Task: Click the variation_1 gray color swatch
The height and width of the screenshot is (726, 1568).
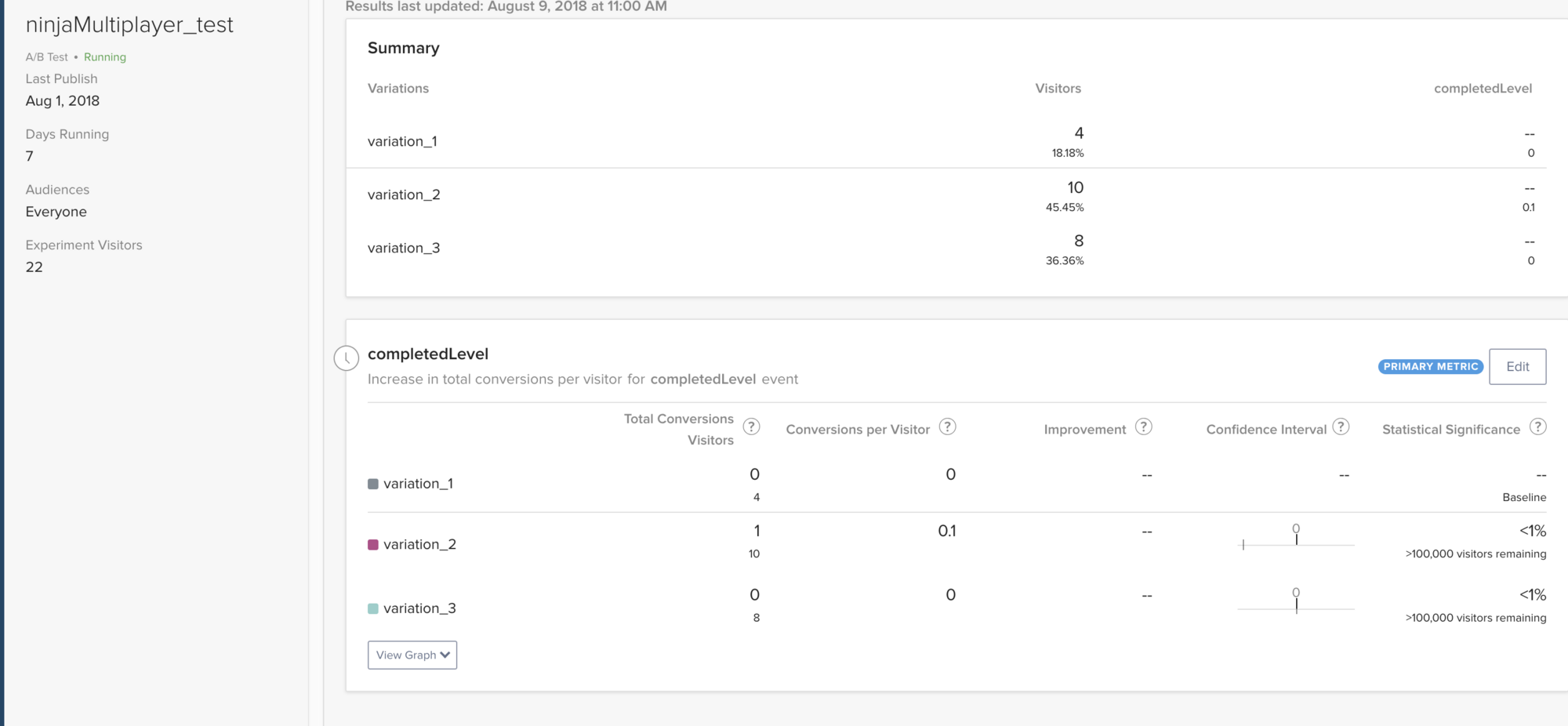Action: coord(373,484)
